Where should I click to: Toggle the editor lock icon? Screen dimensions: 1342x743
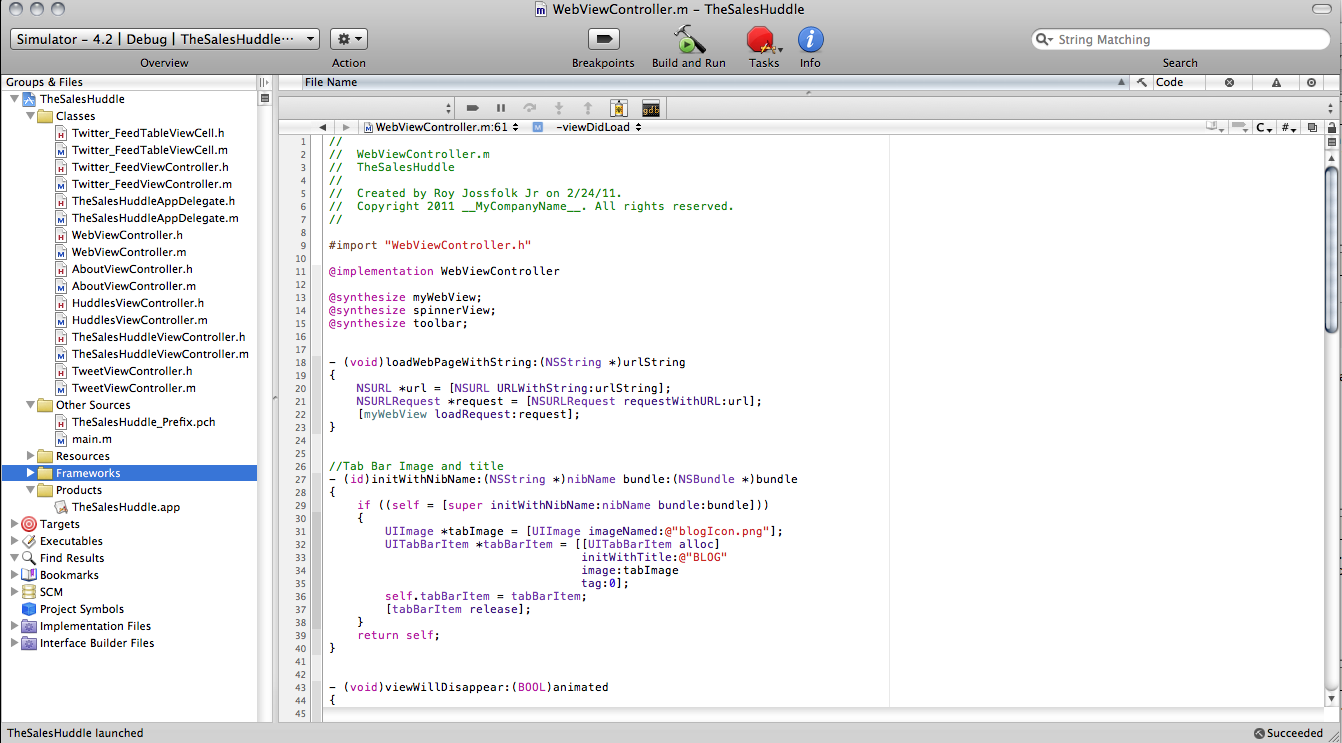[1331, 127]
